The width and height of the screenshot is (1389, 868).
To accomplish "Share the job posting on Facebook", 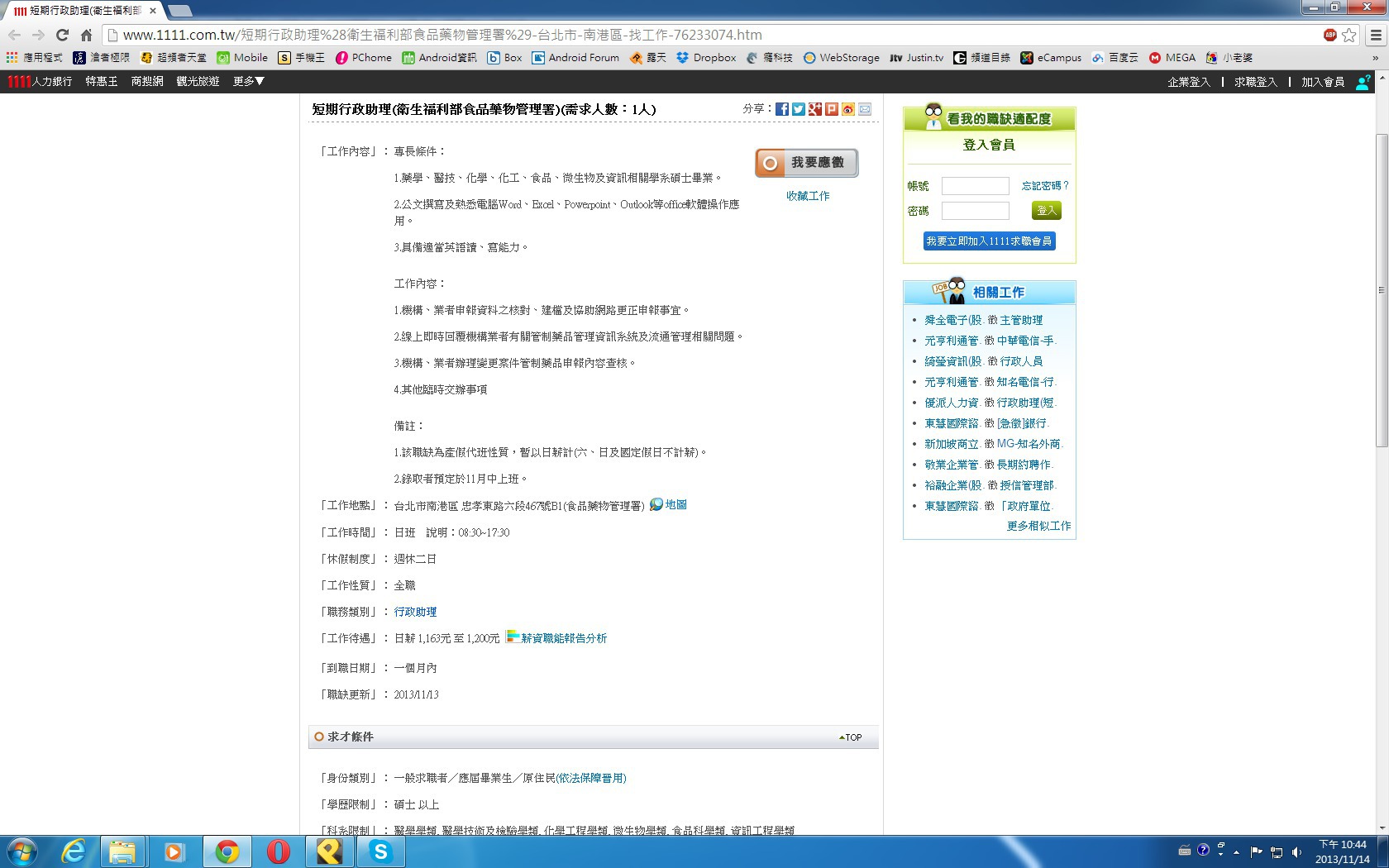I will [x=781, y=109].
